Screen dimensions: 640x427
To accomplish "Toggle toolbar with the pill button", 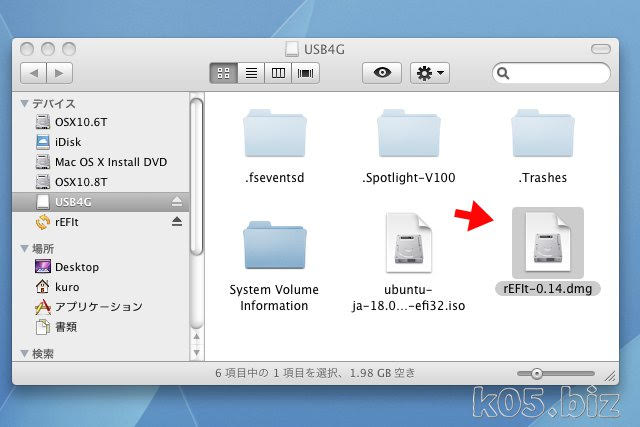I will coord(601,49).
